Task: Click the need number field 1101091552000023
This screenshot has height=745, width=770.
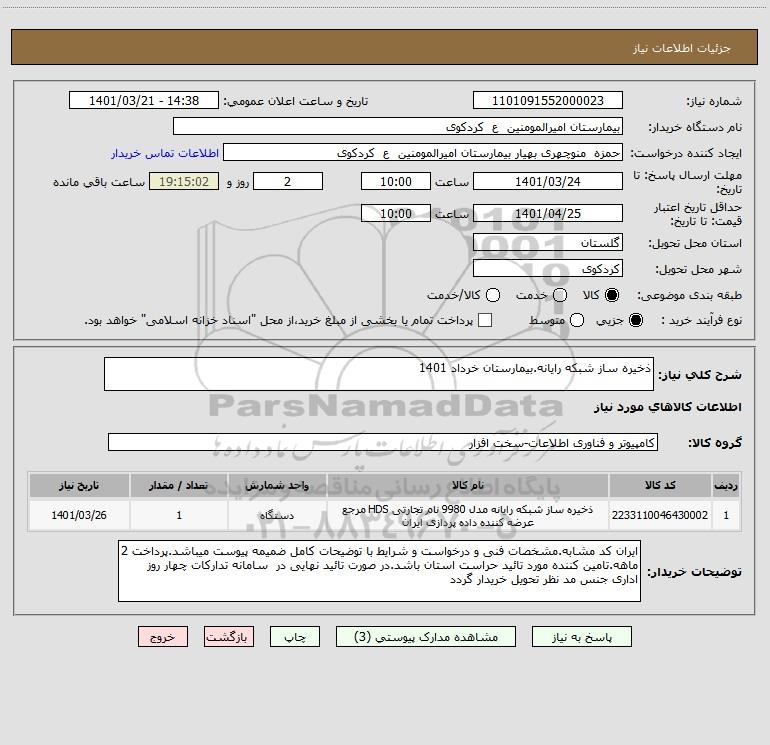Action: [x=548, y=101]
